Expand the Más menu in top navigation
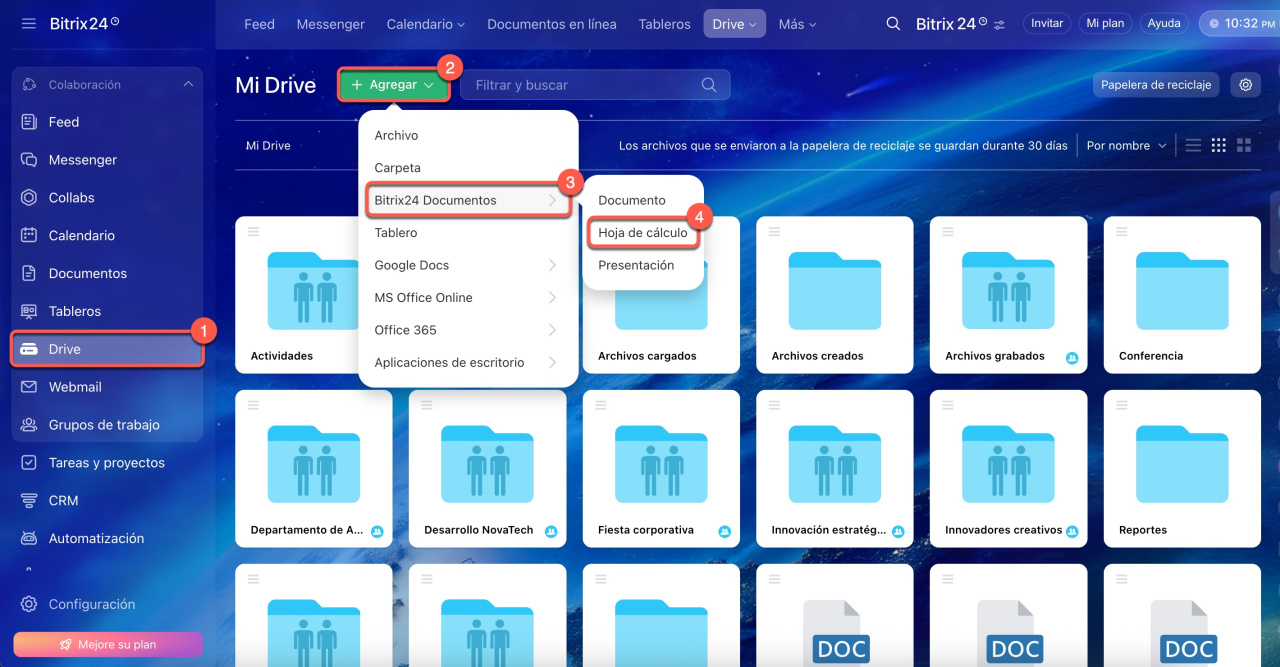This screenshot has width=1280, height=667. [797, 24]
